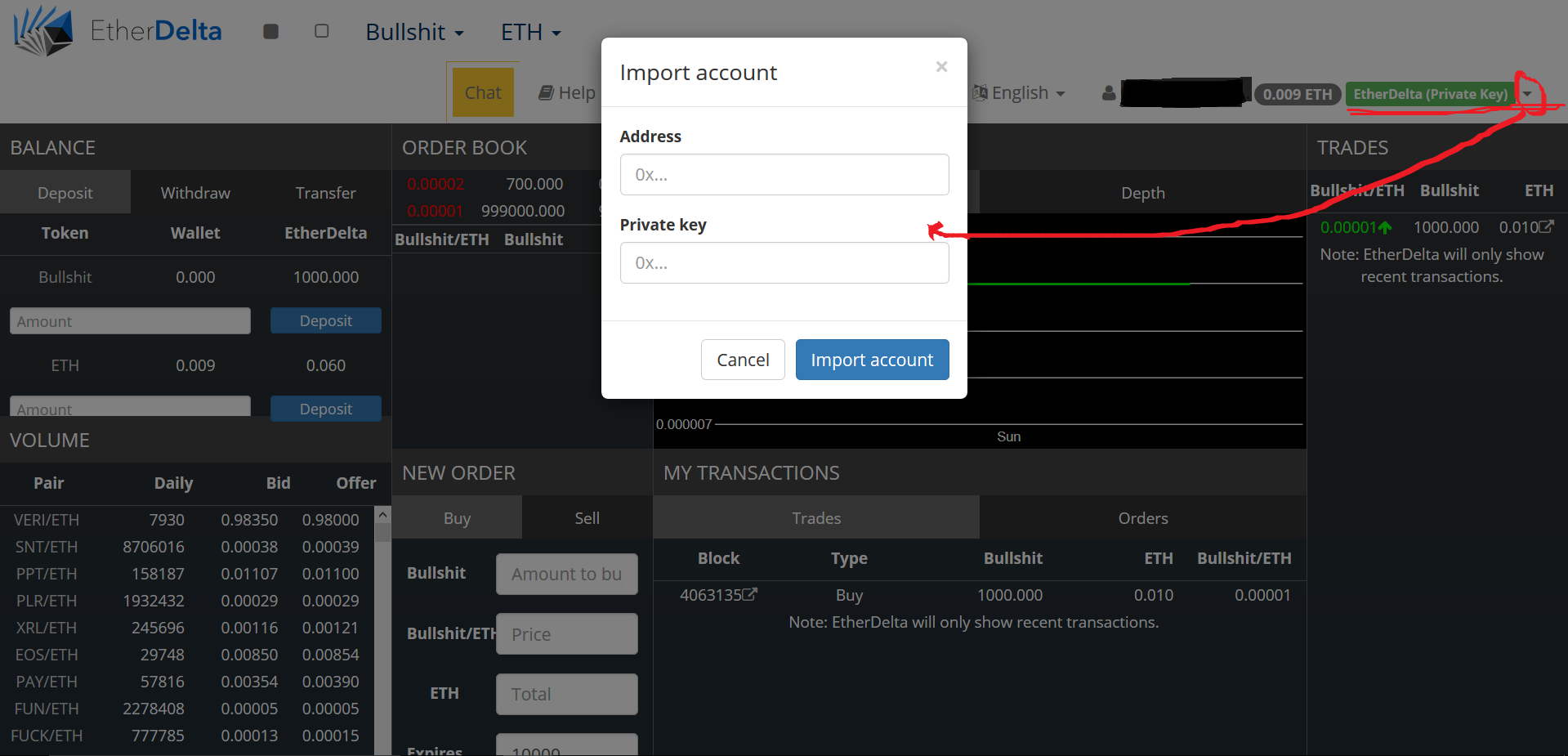Image resolution: width=1568 pixels, height=756 pixels.
Task: Open external link icon in Trades row
Action: (1546, 226)
